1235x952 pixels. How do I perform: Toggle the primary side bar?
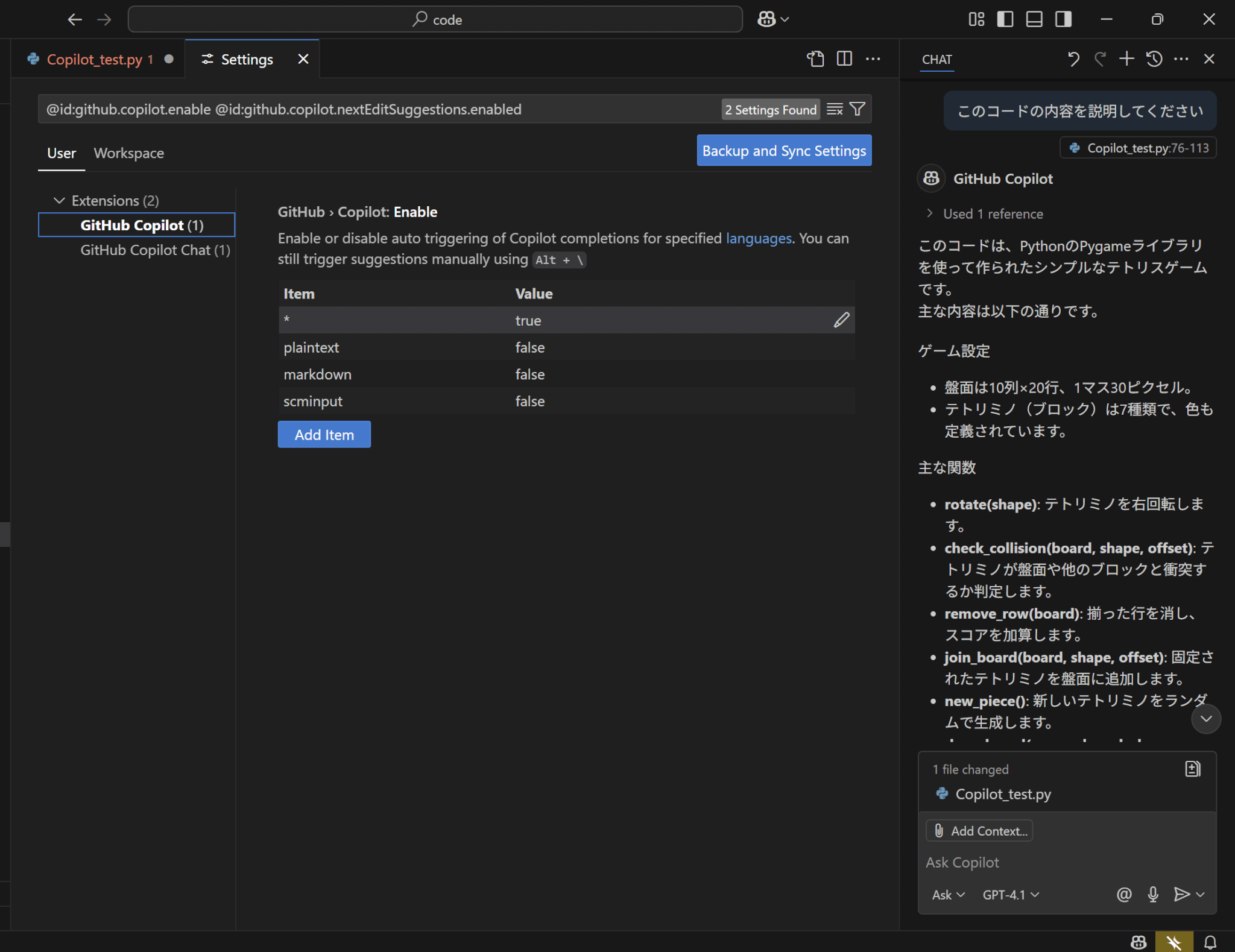pyautogui.click(x=1005, y=19)
